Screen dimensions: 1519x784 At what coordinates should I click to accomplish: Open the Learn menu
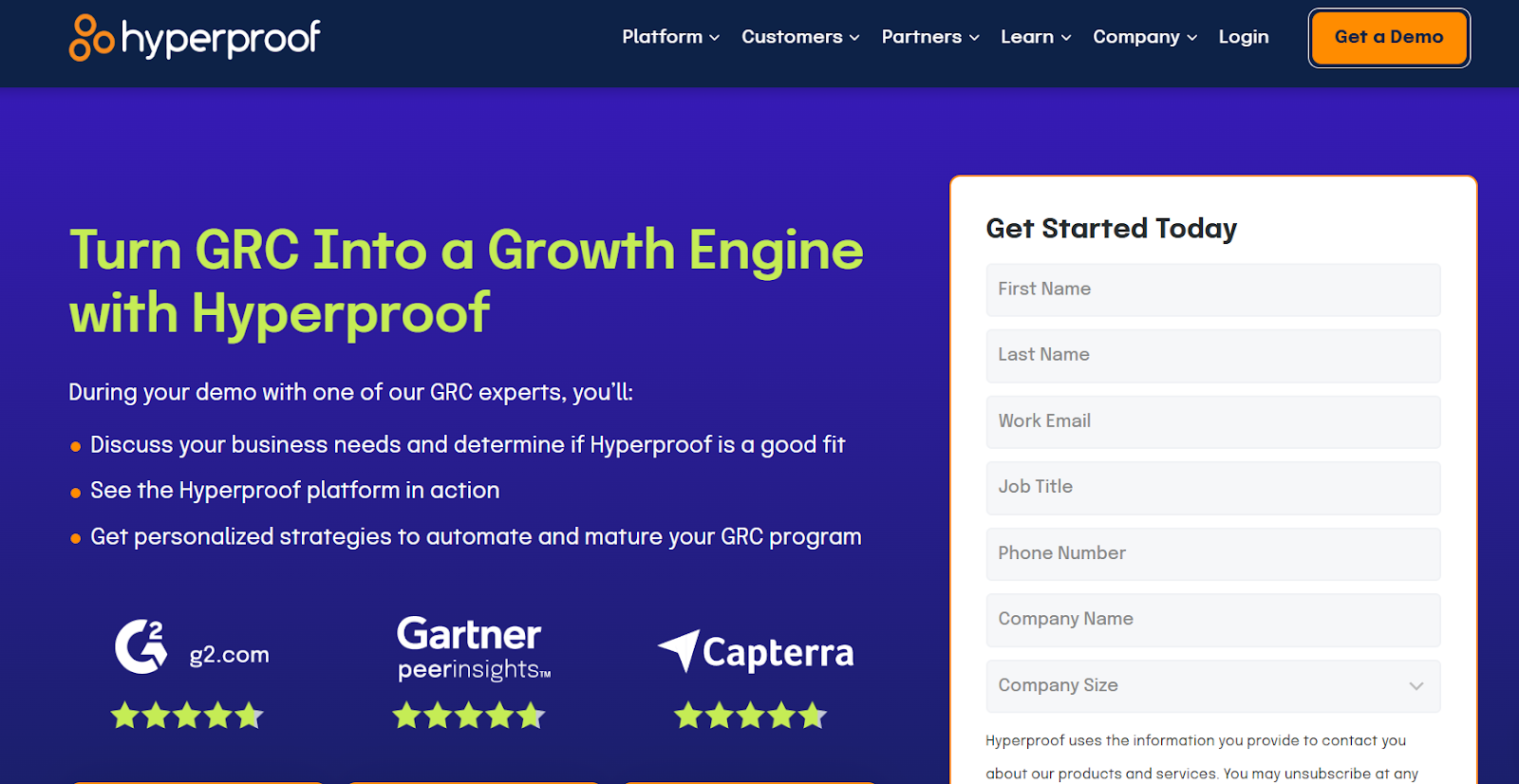(1036, 37)
